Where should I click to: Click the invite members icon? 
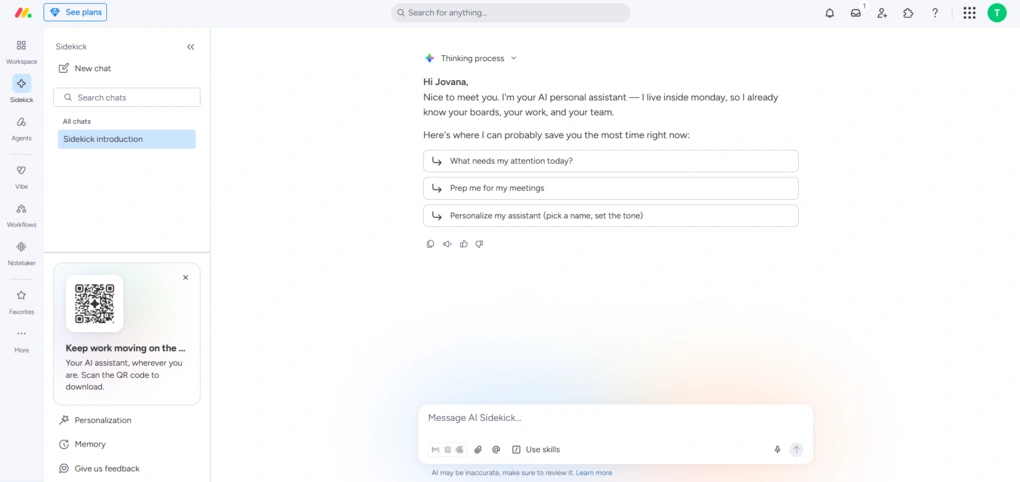tap(882, 12)
